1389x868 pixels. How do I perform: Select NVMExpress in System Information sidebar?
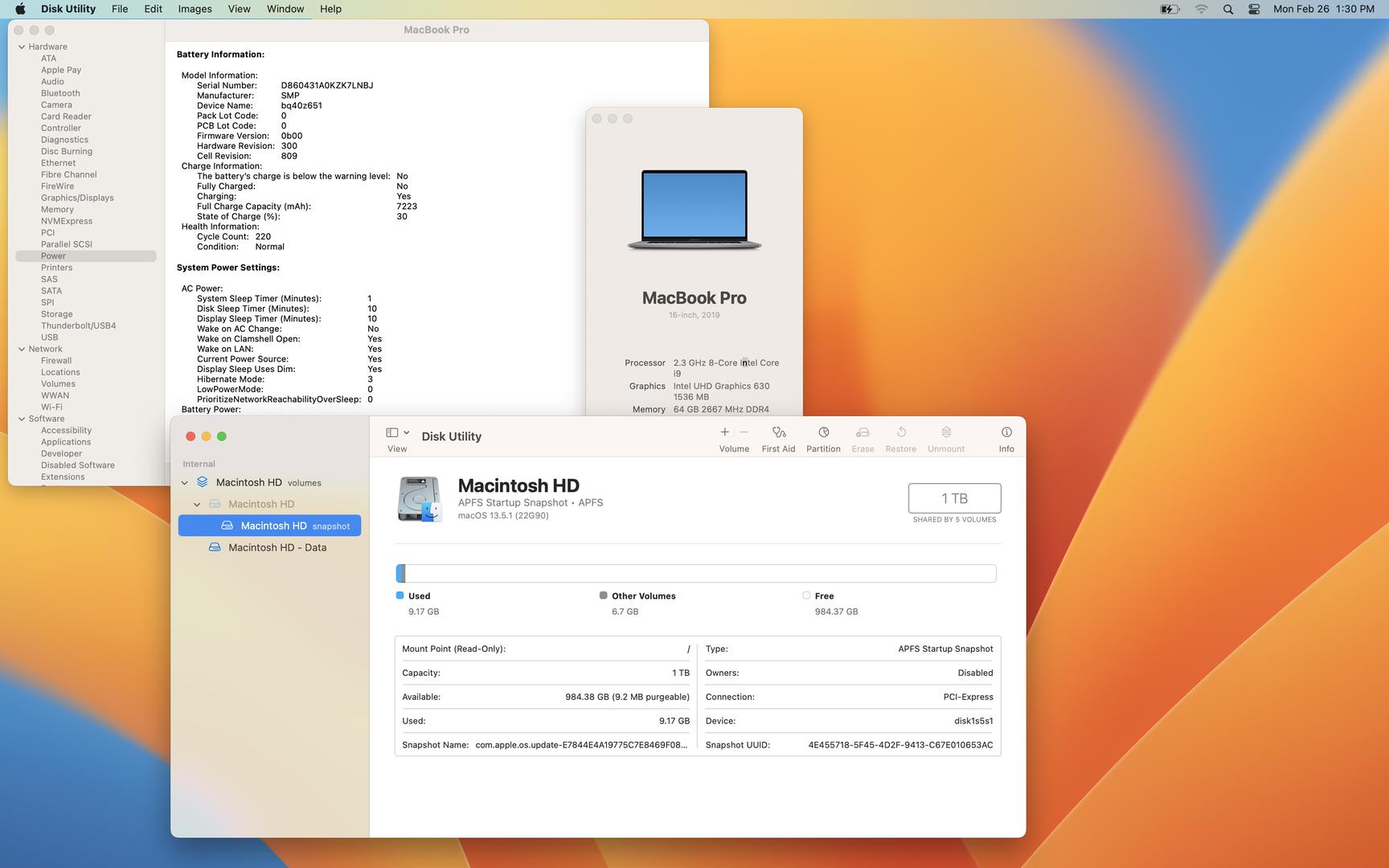click(x=67, y=221)
